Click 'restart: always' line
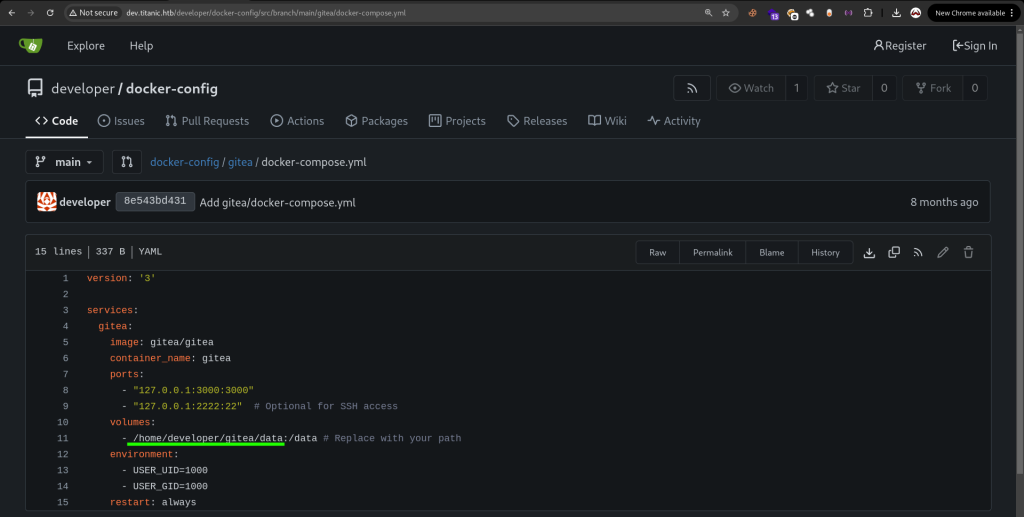1024x517 pixels. tap(153, 502)
